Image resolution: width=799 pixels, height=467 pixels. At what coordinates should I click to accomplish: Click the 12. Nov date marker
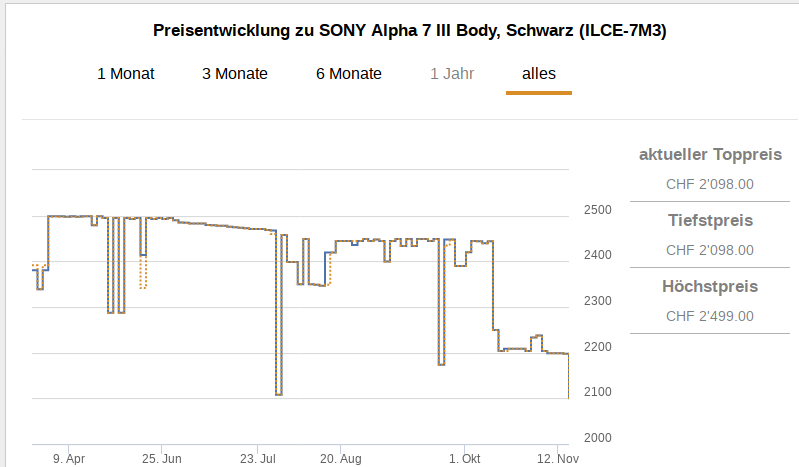(x=554, y=458)
